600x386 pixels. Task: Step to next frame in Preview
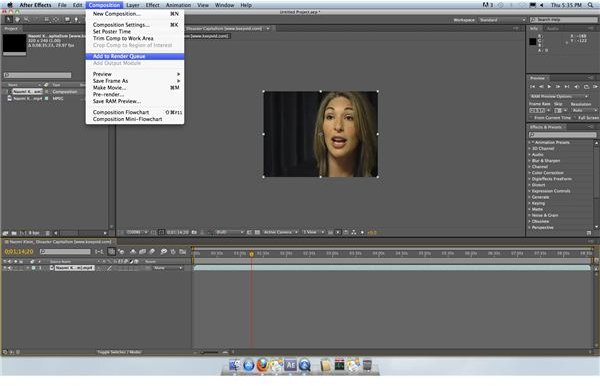tap(558, 87)
